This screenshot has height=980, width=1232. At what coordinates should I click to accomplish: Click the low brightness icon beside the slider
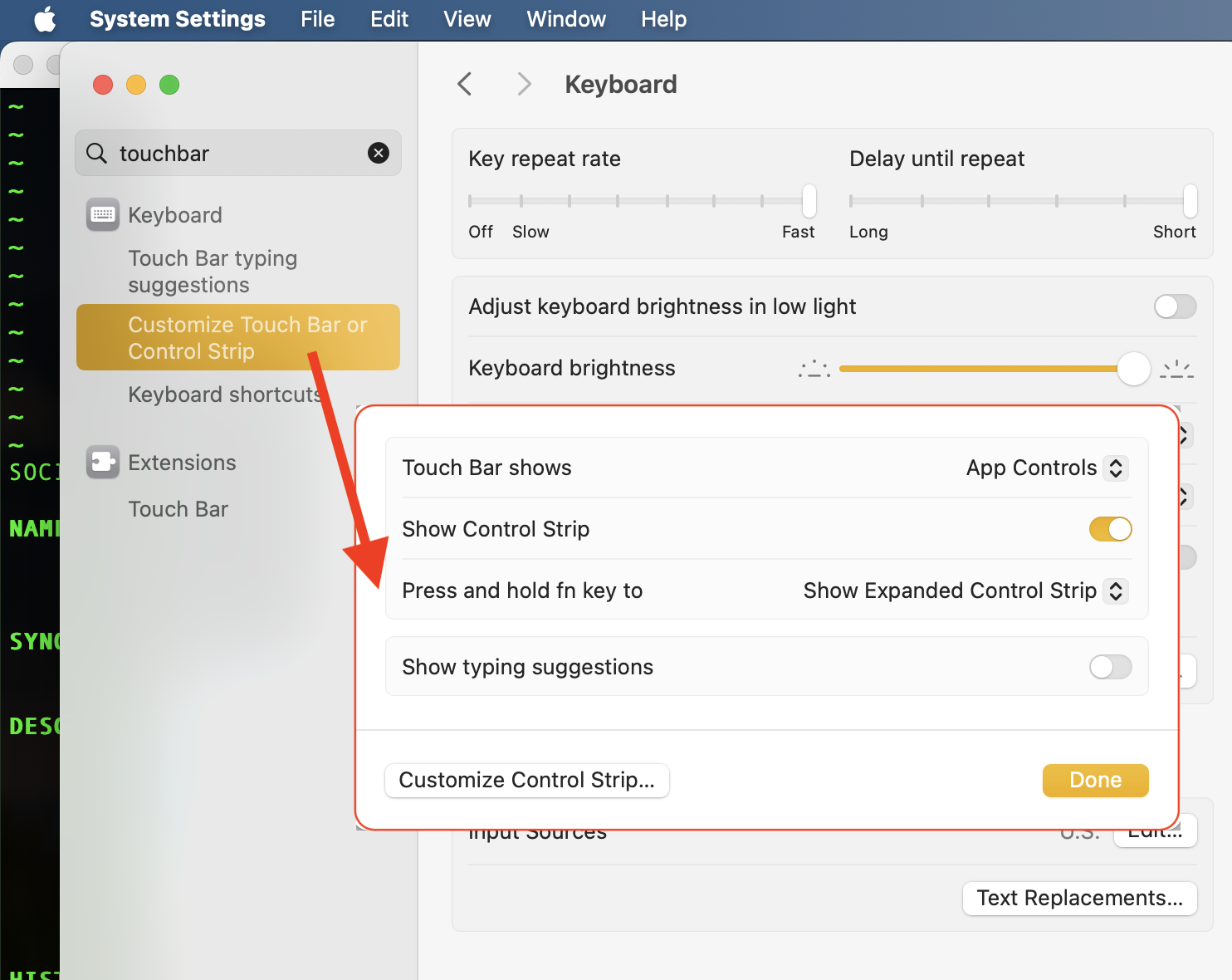pyautogui.click(x=813, y=368)
